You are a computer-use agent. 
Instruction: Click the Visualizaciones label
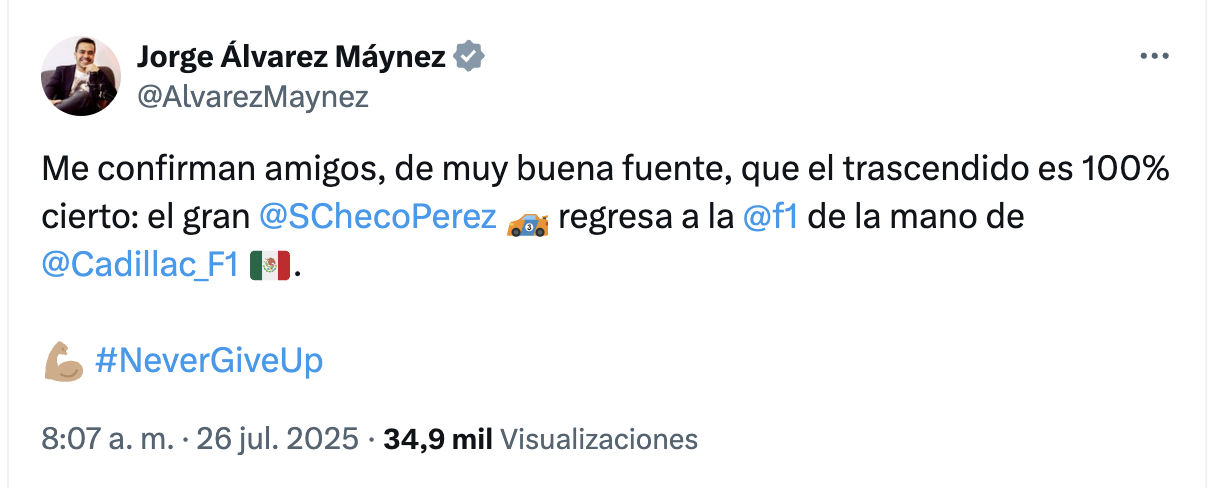(597, 438)
